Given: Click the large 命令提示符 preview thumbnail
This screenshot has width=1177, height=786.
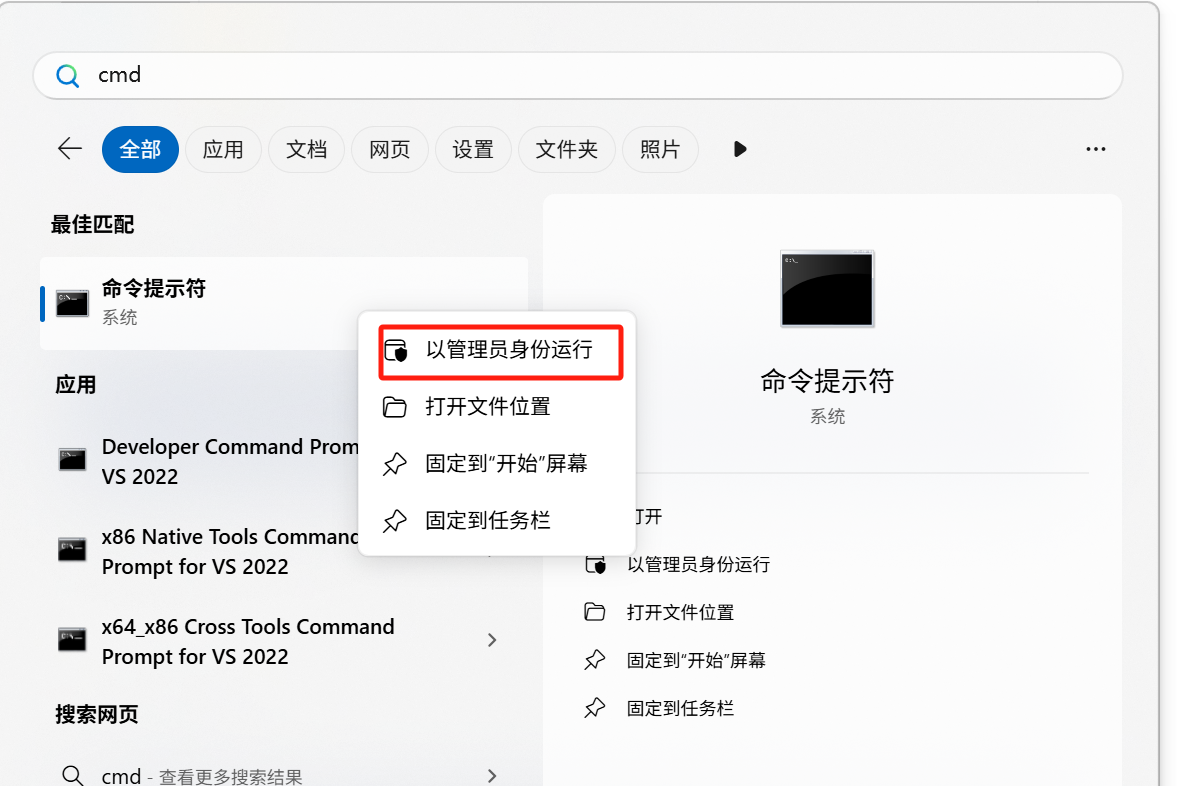Looking at the screenshot, I should (827, 288).
